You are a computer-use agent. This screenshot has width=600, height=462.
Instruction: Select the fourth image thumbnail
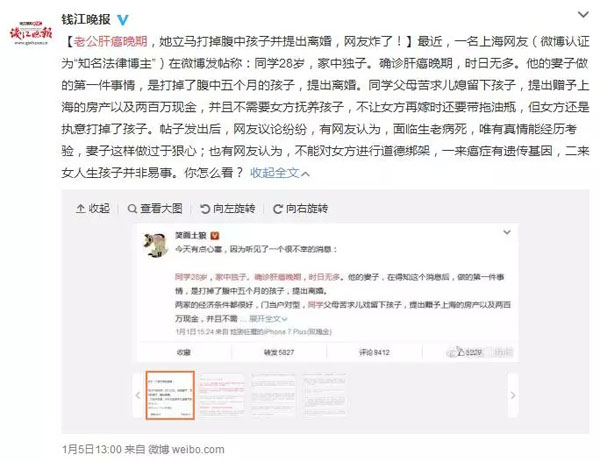point(325,395)
